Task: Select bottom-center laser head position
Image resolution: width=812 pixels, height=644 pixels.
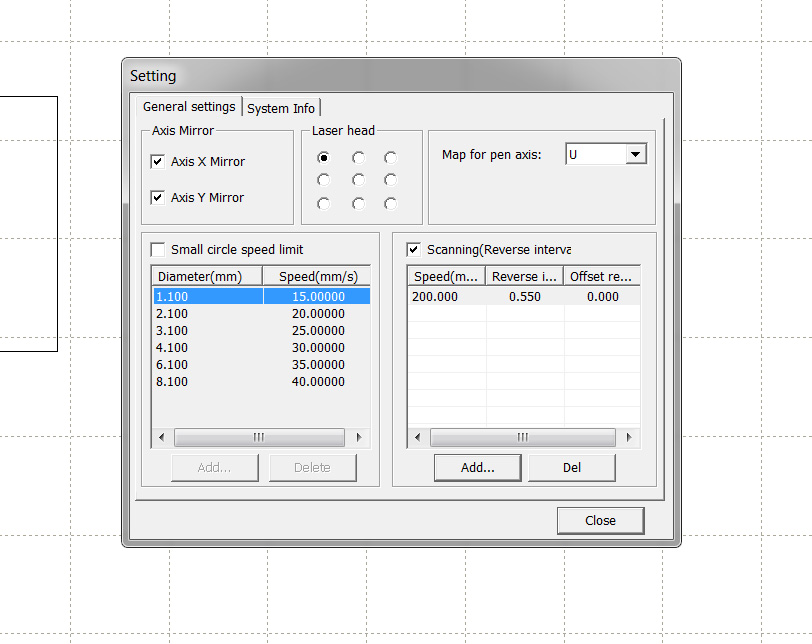Action: (x=358, y=203)
